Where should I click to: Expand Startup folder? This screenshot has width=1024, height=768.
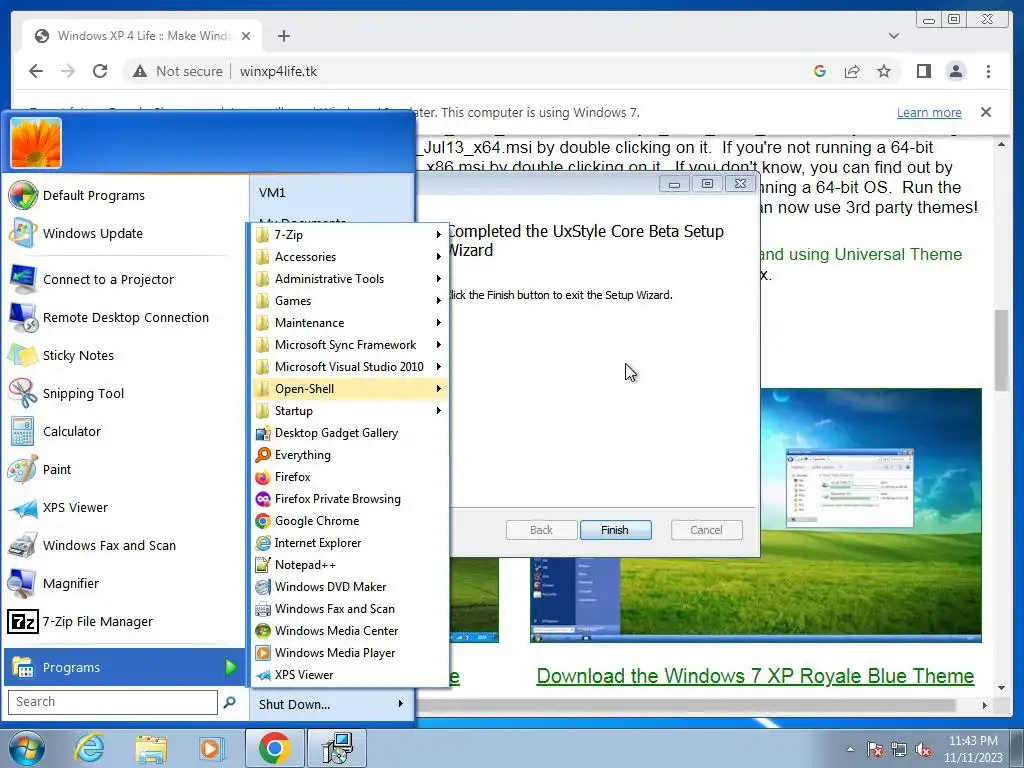349,411
